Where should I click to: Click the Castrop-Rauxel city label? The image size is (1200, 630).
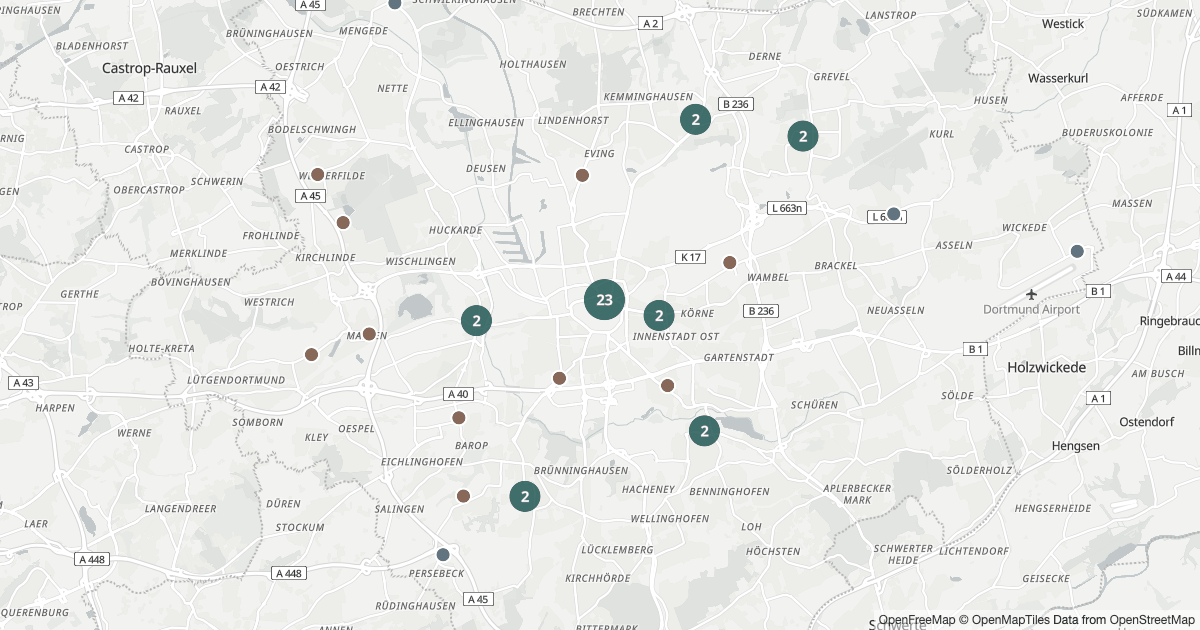(150, 68)
